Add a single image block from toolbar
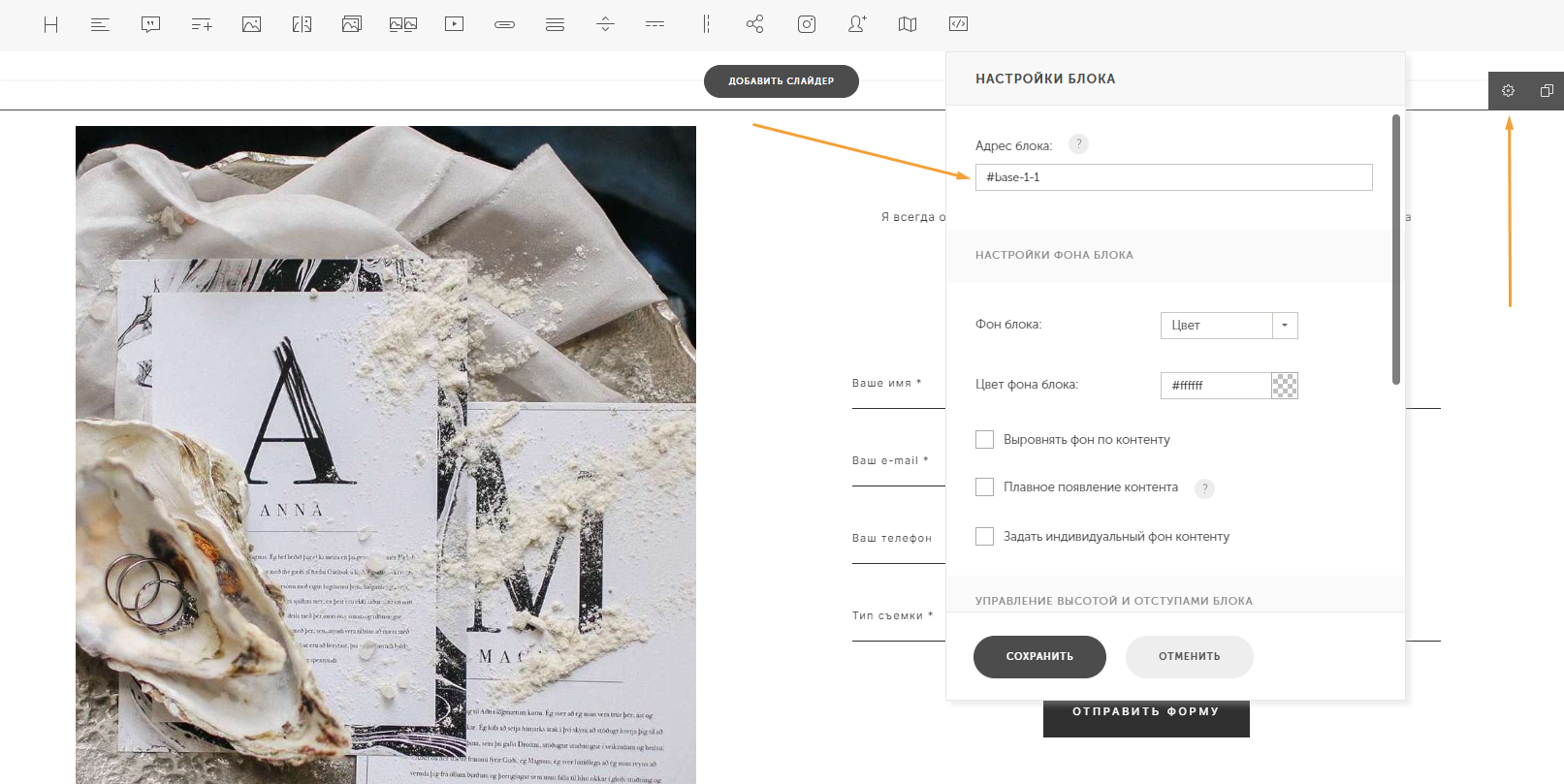The height and width of the screenshot is (784, 1564). (x=251, y=24)
